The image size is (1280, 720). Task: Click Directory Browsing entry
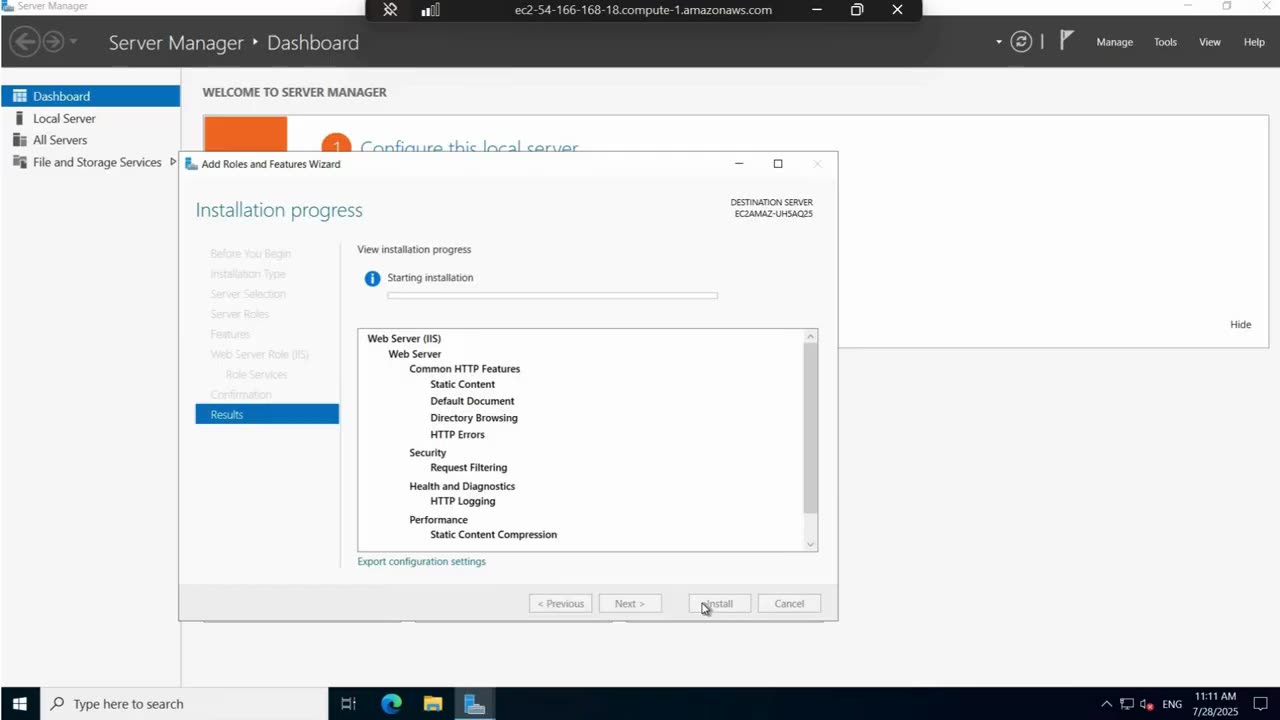click(474, 418)
